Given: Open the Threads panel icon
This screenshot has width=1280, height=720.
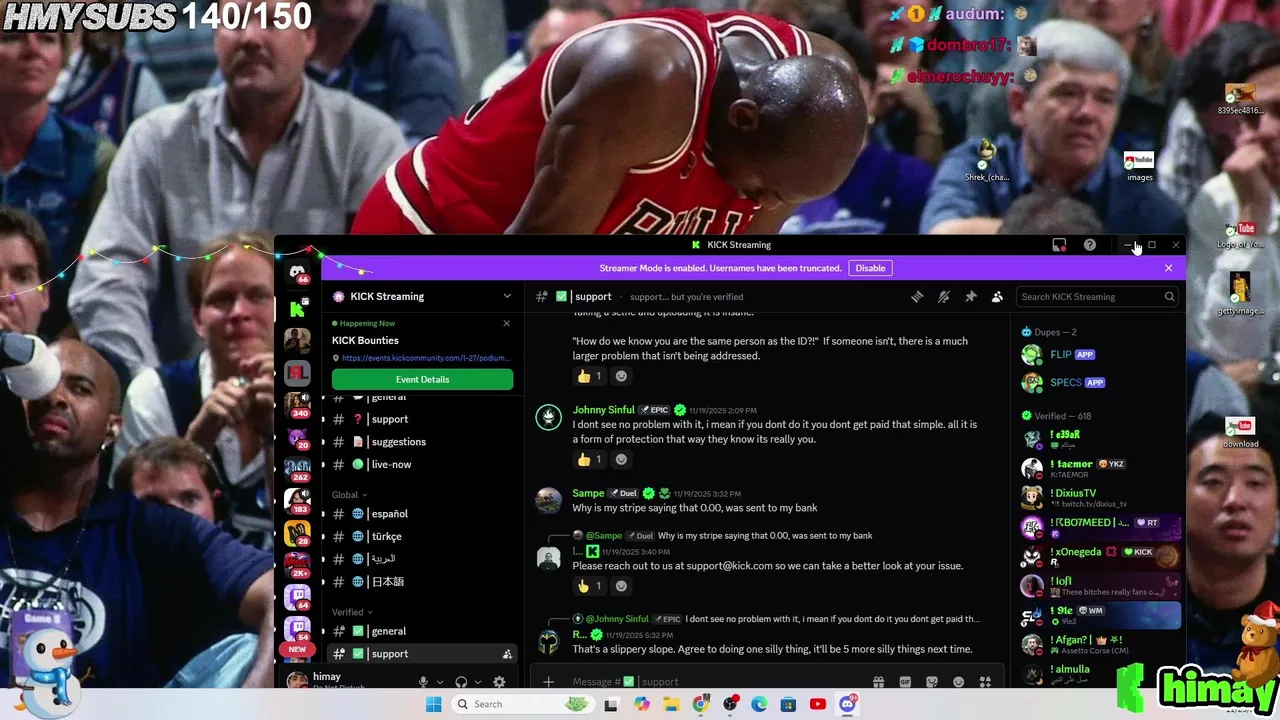Looking at the screenshot, I should (917, 297).
